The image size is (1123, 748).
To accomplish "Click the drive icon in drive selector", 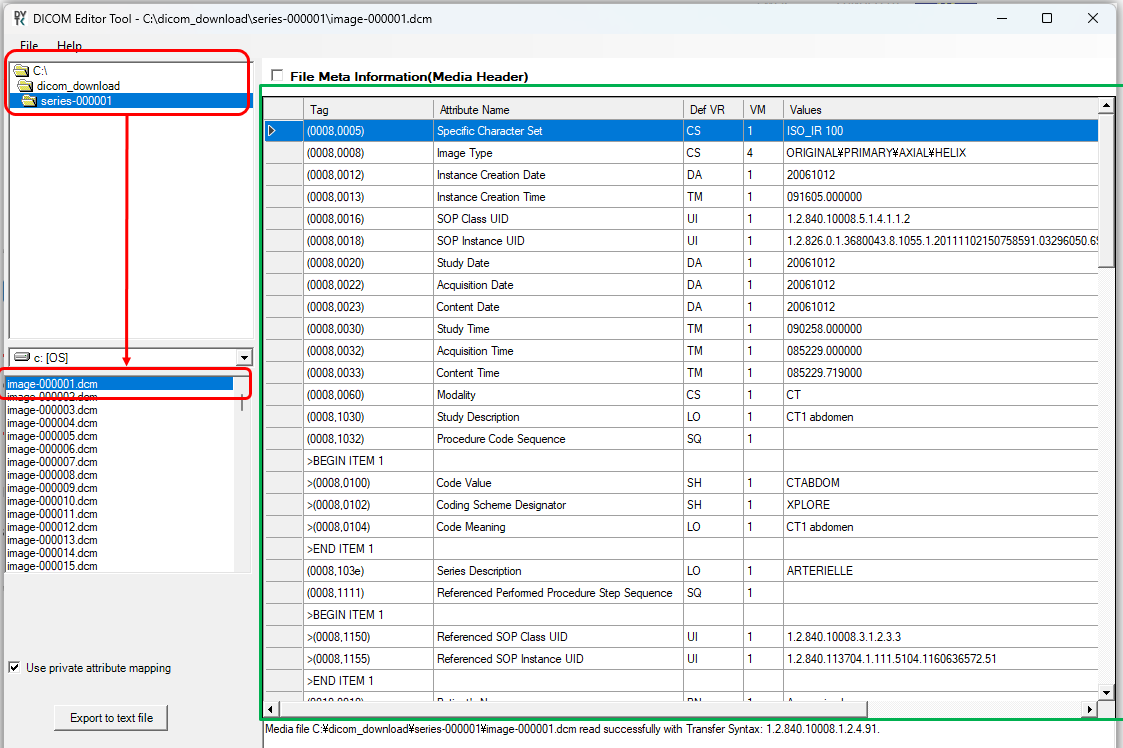I will [x=20, y=358].
